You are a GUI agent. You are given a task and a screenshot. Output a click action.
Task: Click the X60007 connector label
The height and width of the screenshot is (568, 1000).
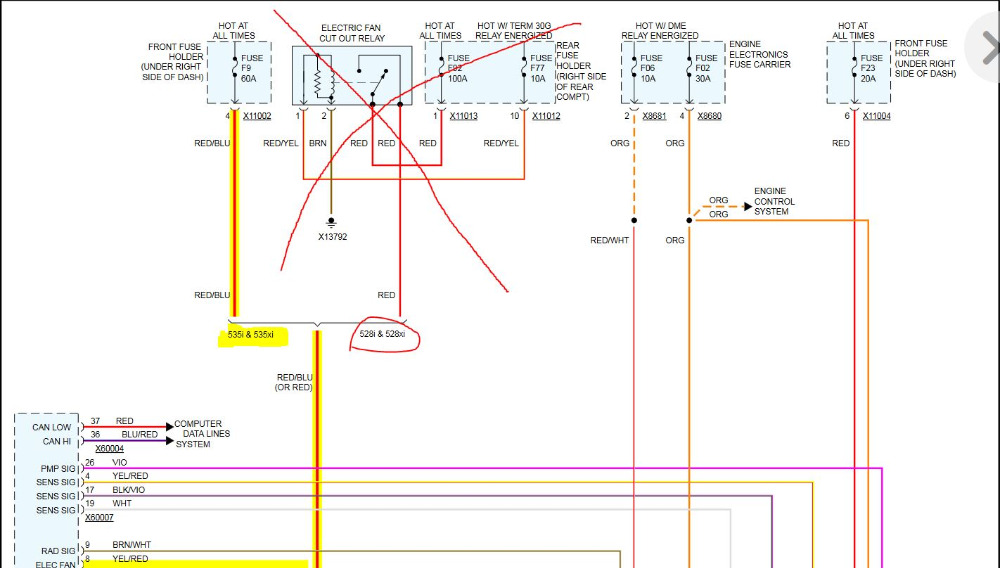tap(99, 518)
